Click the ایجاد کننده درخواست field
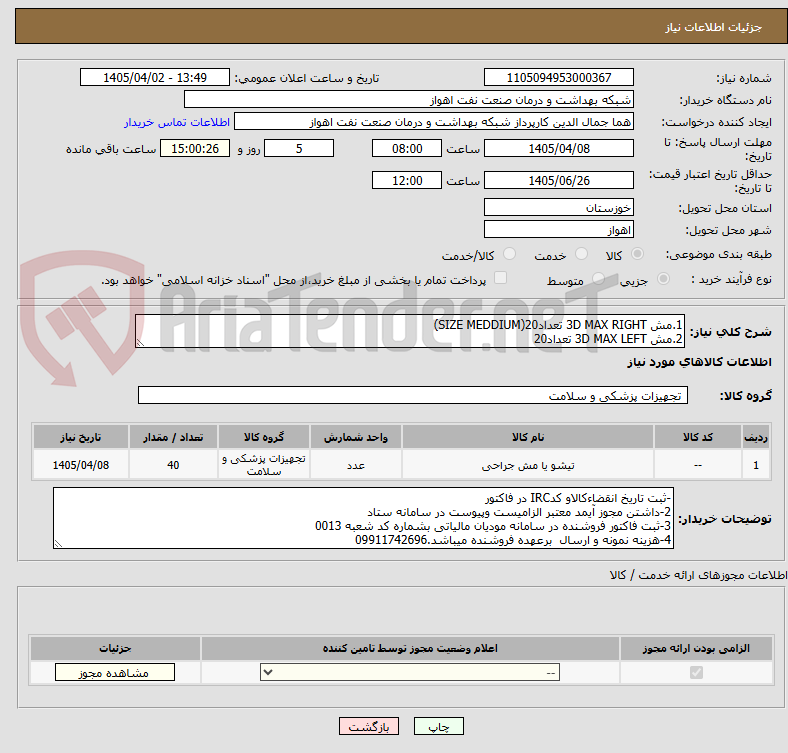 pos(434,122)
